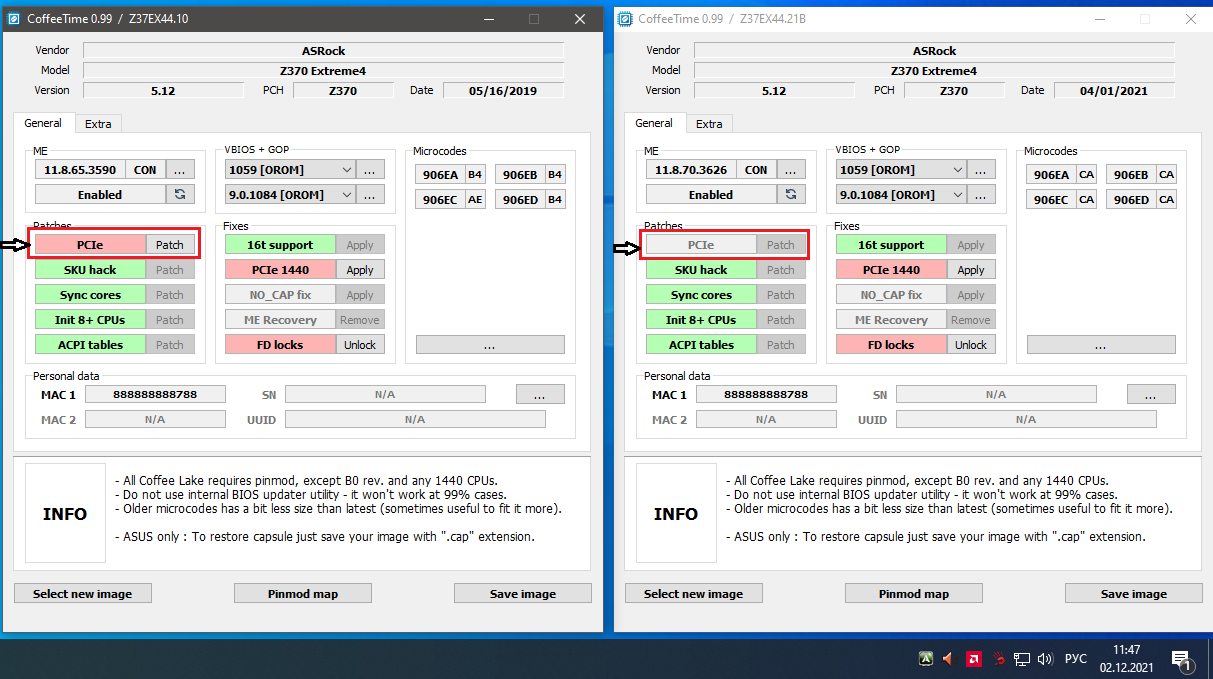Screen dimensions: 1213x679
Task: Click ACPI tables label in left window
Action: tap(90, 345)
